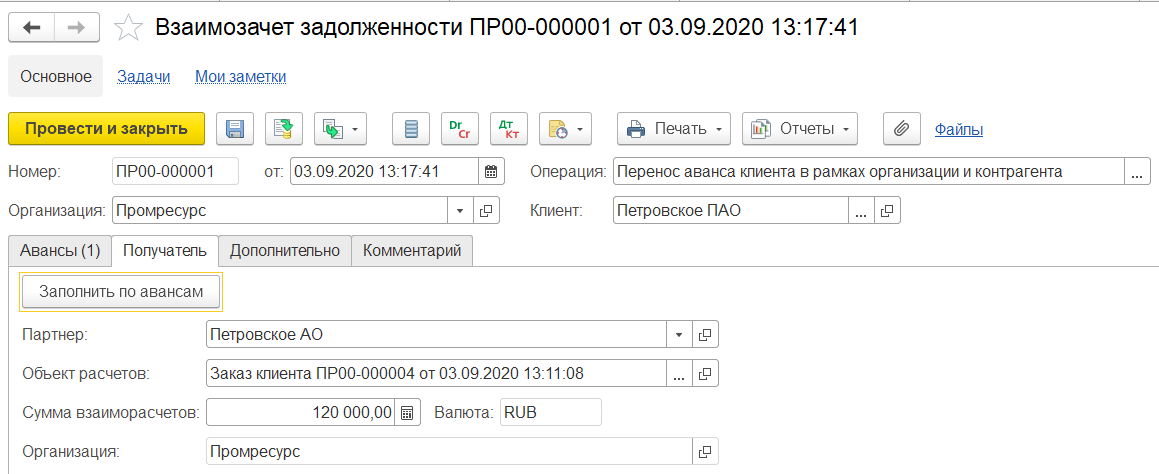Click the paperclip attachment icon
This screenshot has height=474, width=1159.
tap(901, 129)
